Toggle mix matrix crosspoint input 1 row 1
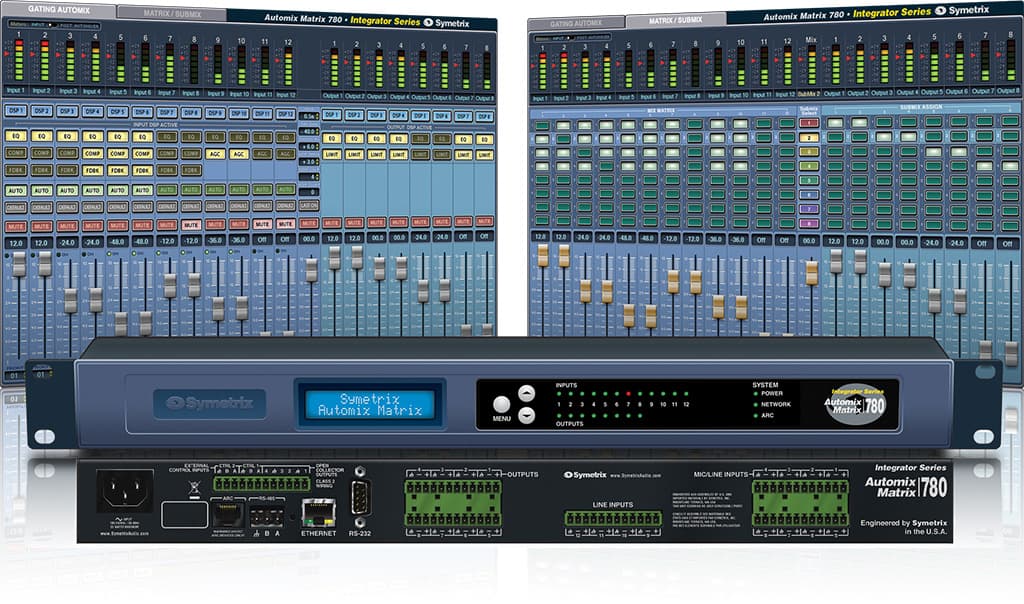 (x=542, y=125)
